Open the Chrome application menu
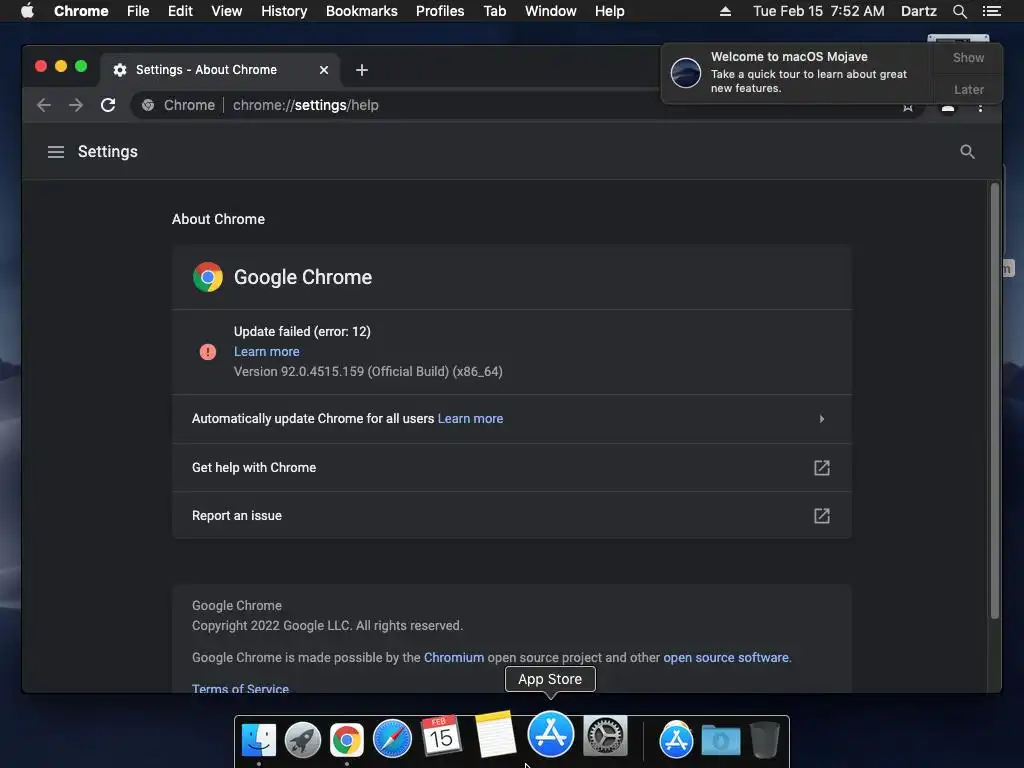 click(x=81, y=11)
